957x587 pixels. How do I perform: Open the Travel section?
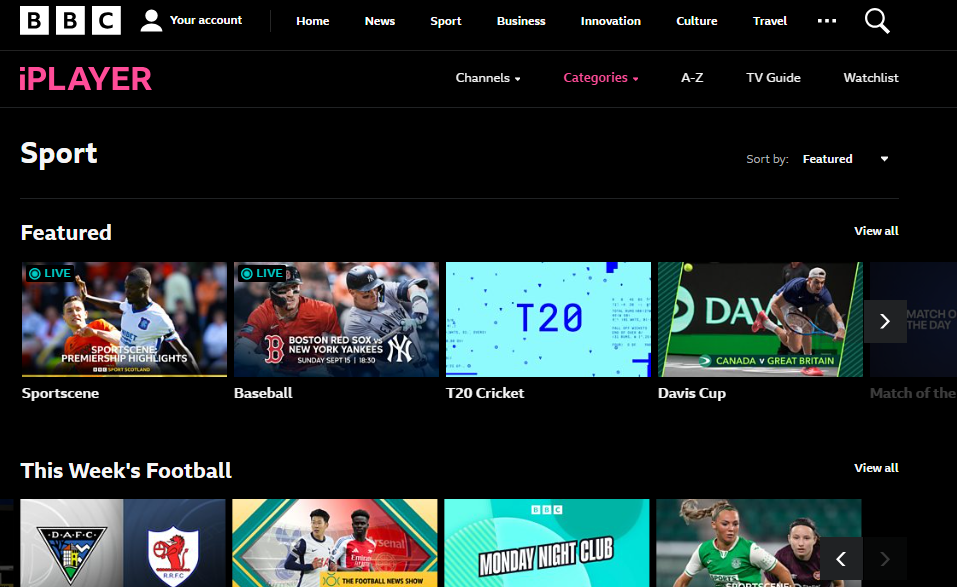[x=770, y=21]
